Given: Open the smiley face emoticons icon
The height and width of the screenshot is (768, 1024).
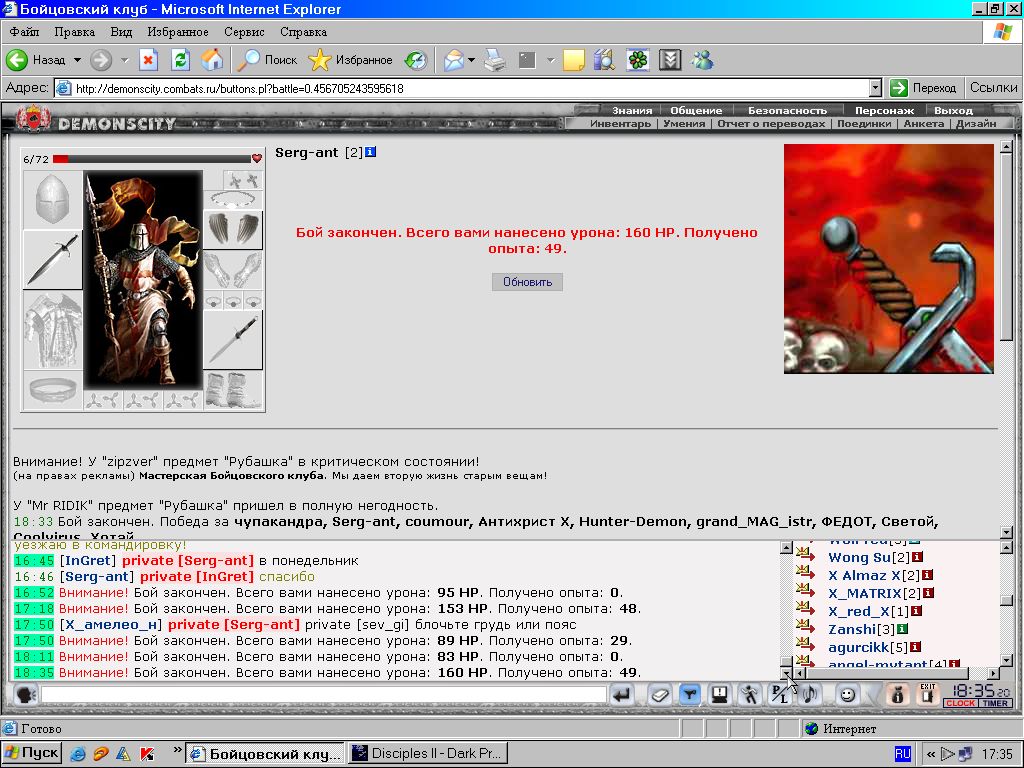Looking at the screenshot, I should [847, 695].
